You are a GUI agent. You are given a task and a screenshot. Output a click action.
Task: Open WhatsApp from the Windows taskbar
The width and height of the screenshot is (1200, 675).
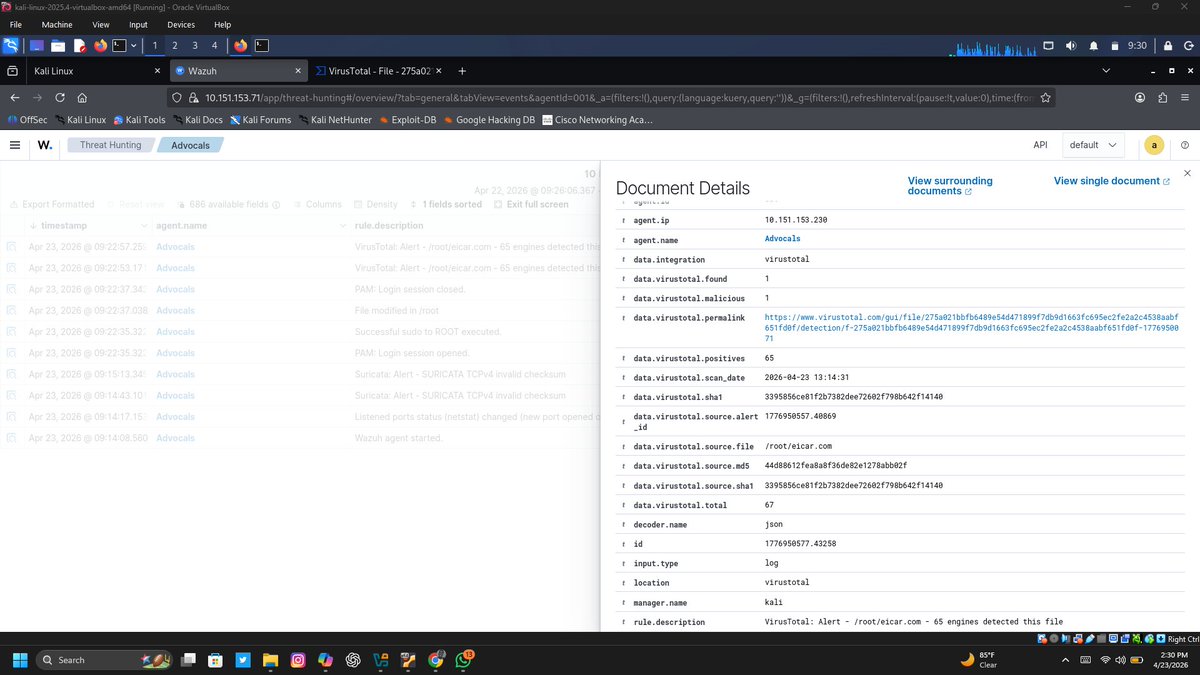465,660
